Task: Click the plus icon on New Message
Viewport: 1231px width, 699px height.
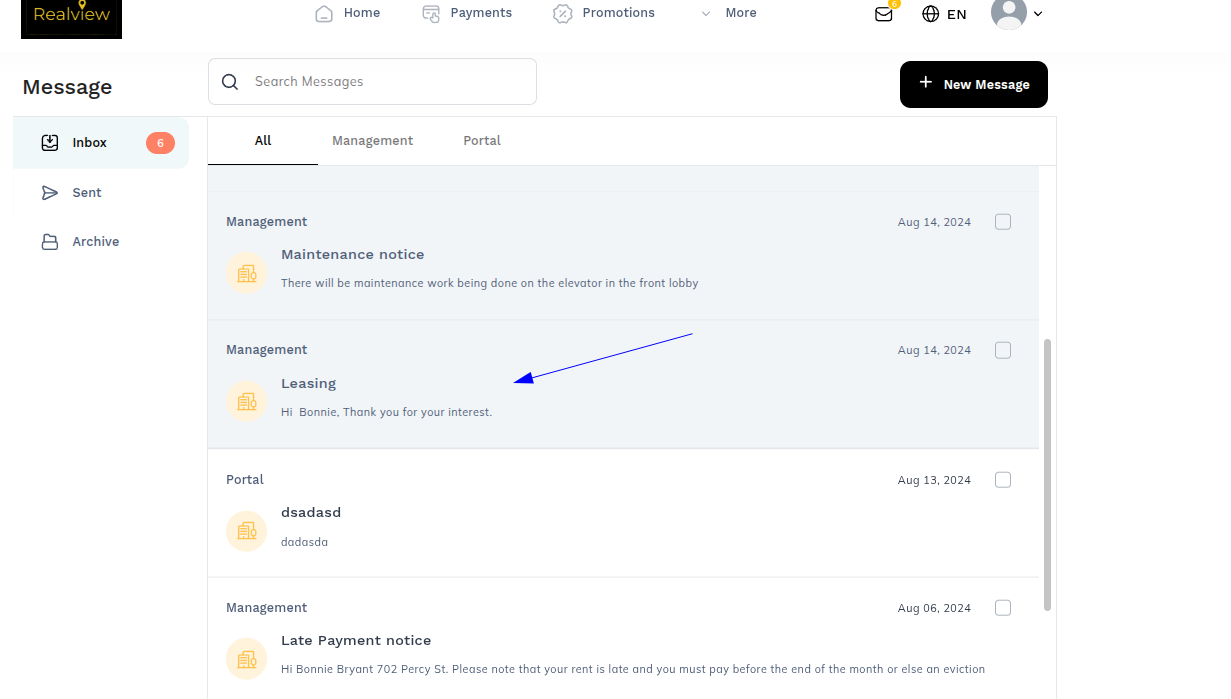Action: 926,83
